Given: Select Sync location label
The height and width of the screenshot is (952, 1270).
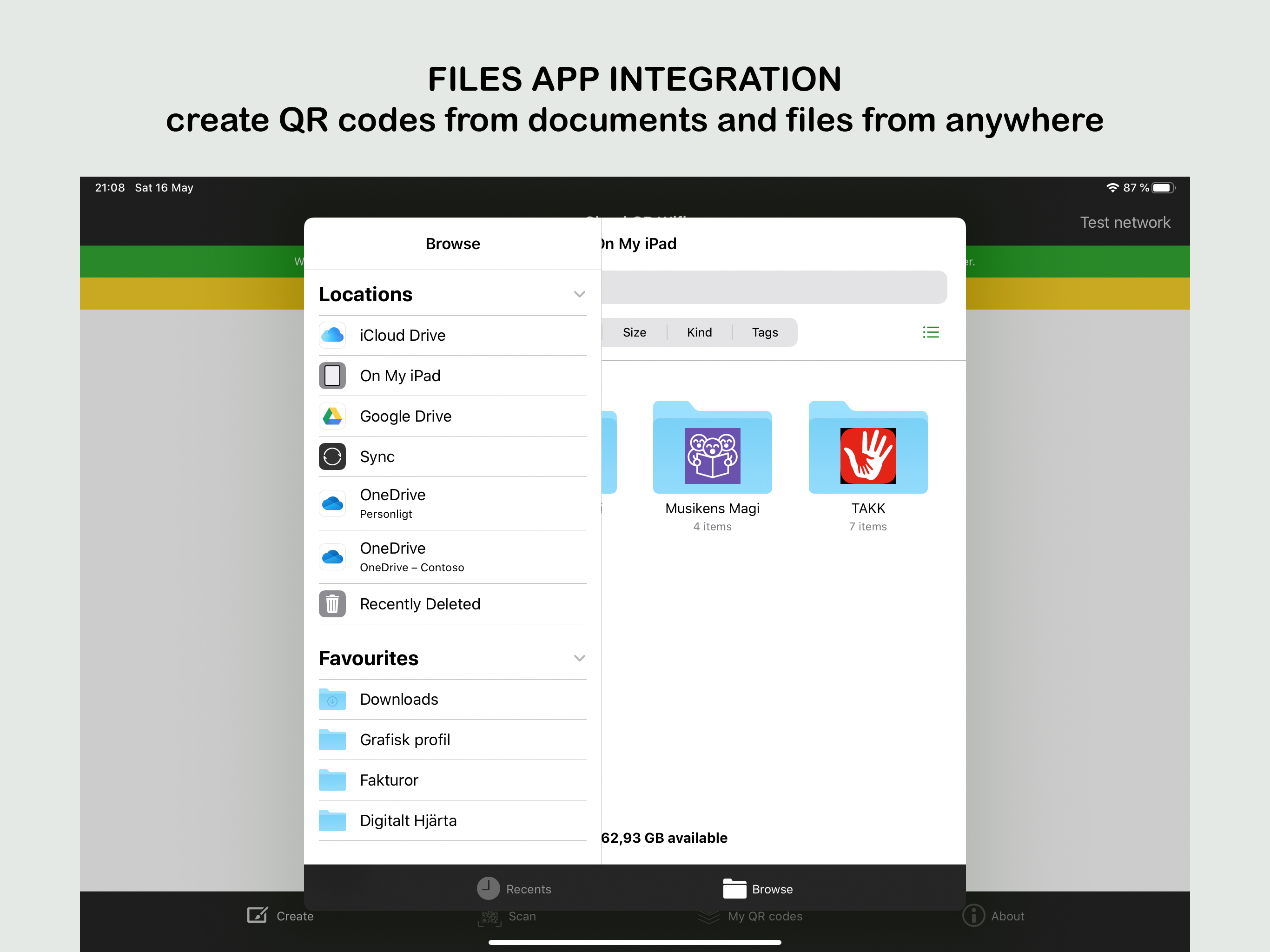Looking at the screenshot, I should (377, 456).
